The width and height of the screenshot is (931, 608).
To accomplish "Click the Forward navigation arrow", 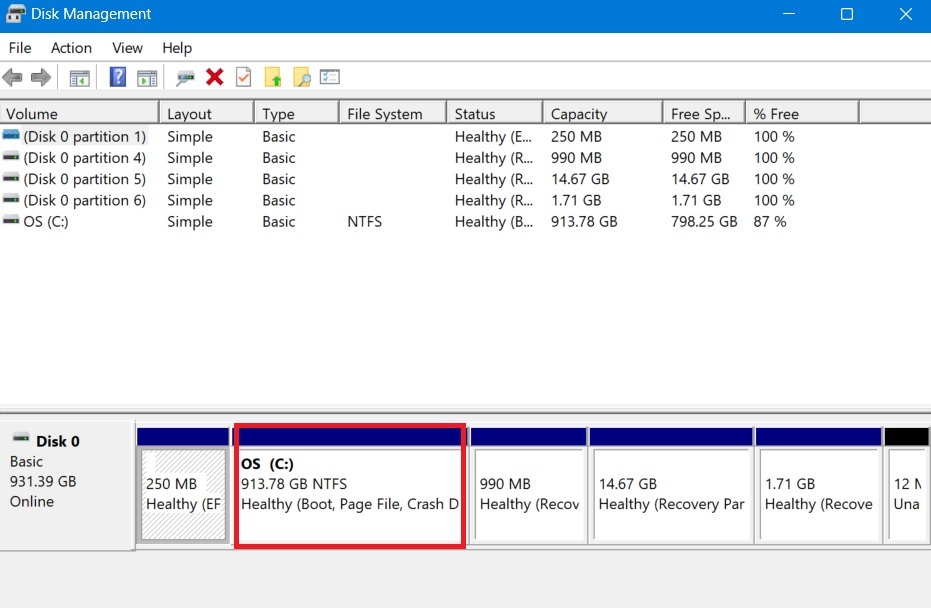I will point(39,77).
